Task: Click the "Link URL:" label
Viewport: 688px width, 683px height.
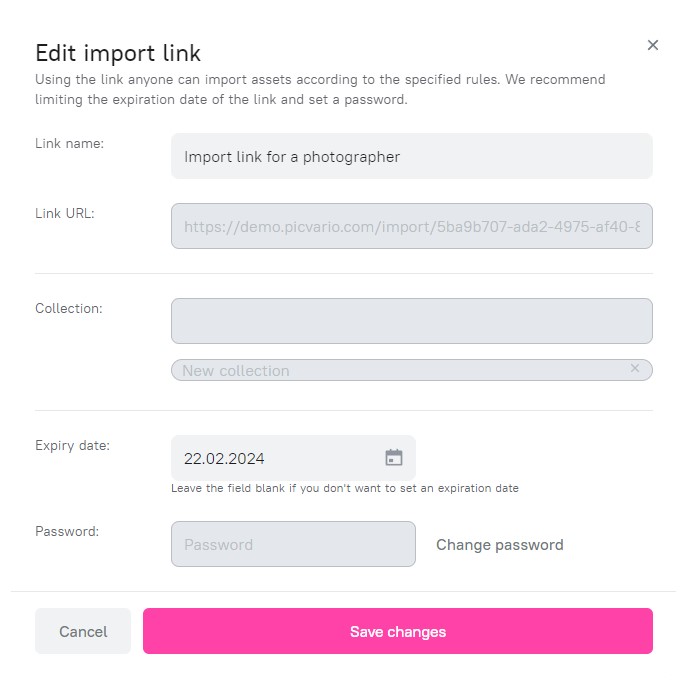Action: click(x=64, y=214)
